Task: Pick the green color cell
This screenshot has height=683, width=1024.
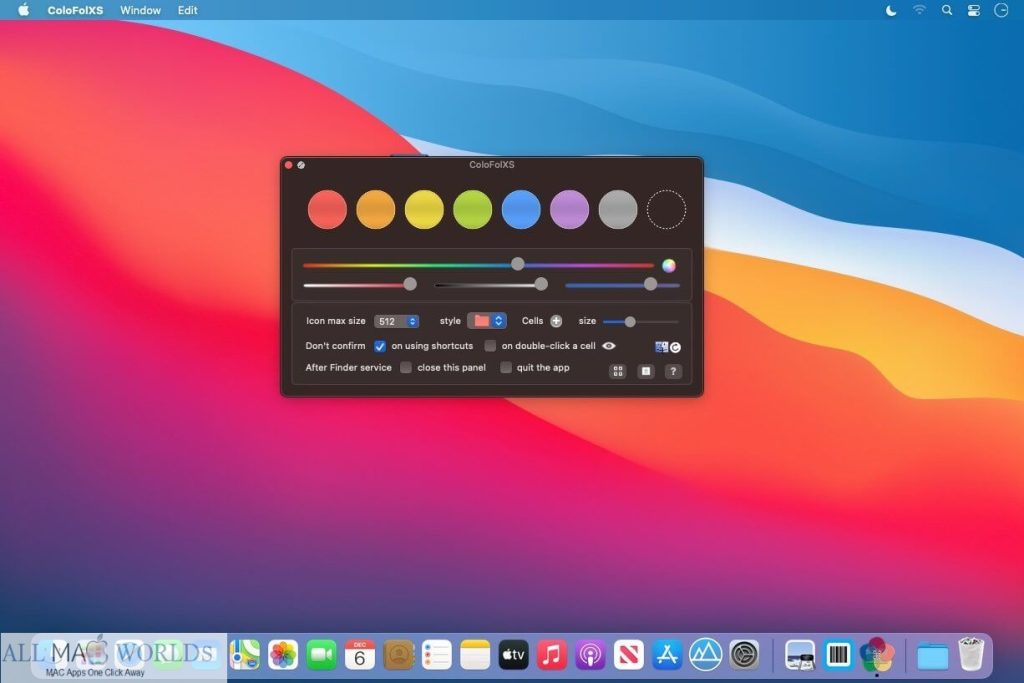Action: click(x=472, y=210)
